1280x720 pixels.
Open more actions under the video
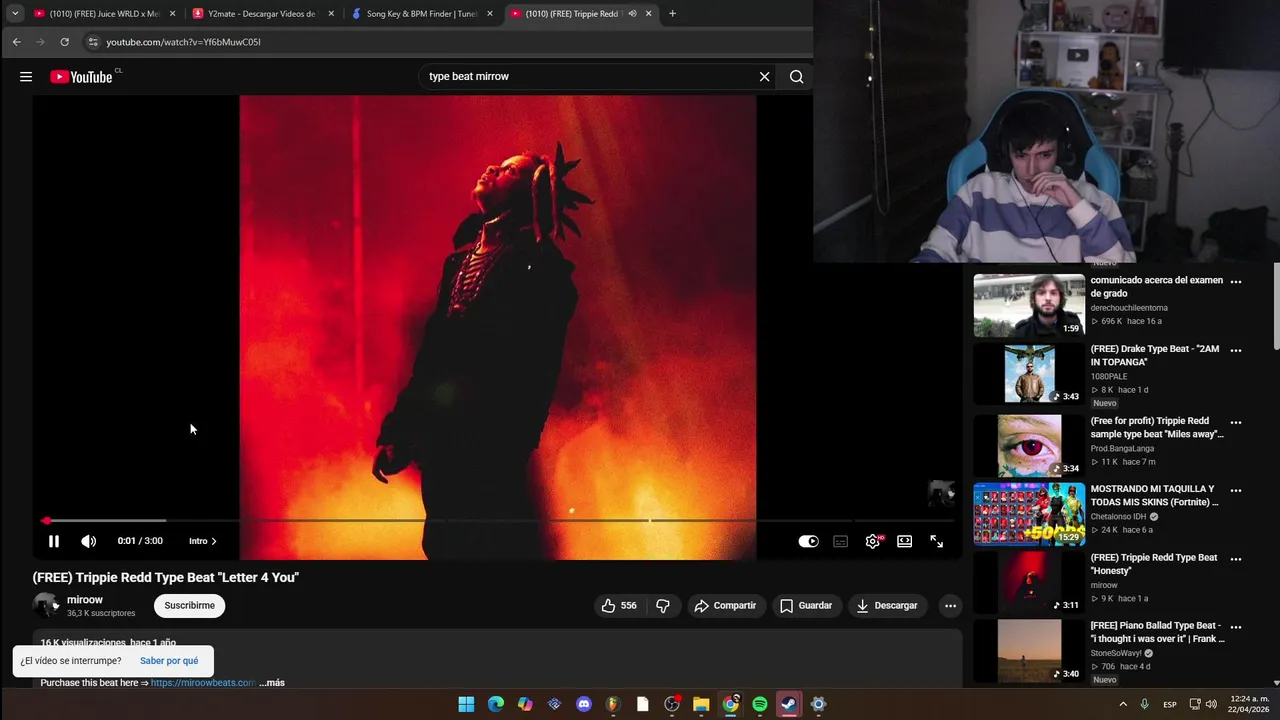point(950,605)
